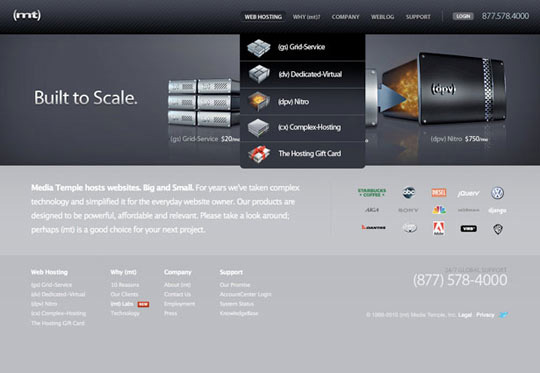Open the Adobe client logo
The width and height of the screenshot is (540, 373).
(438, 228)
